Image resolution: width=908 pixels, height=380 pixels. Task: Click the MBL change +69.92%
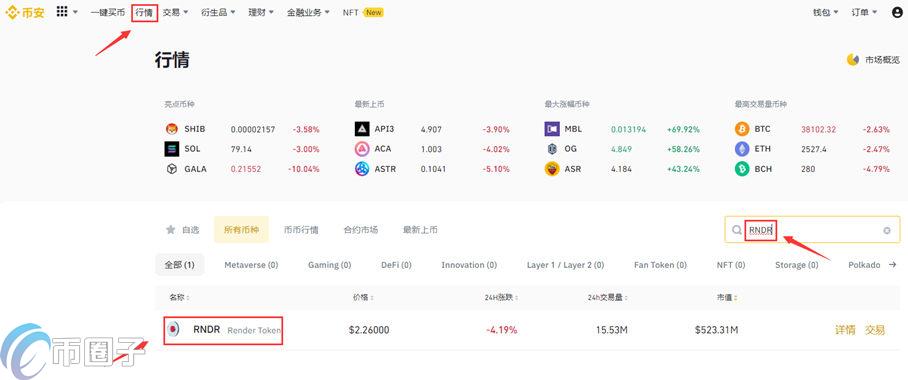click(x=683, y=129)
